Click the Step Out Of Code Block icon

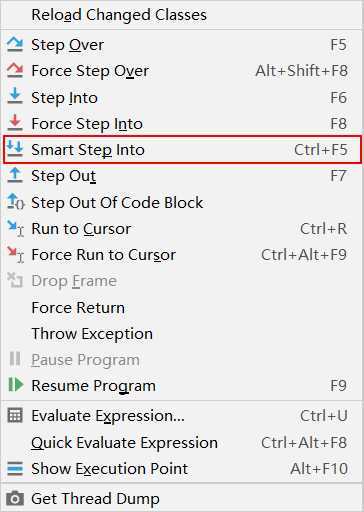pyautogui.click(x=16, y=202)
